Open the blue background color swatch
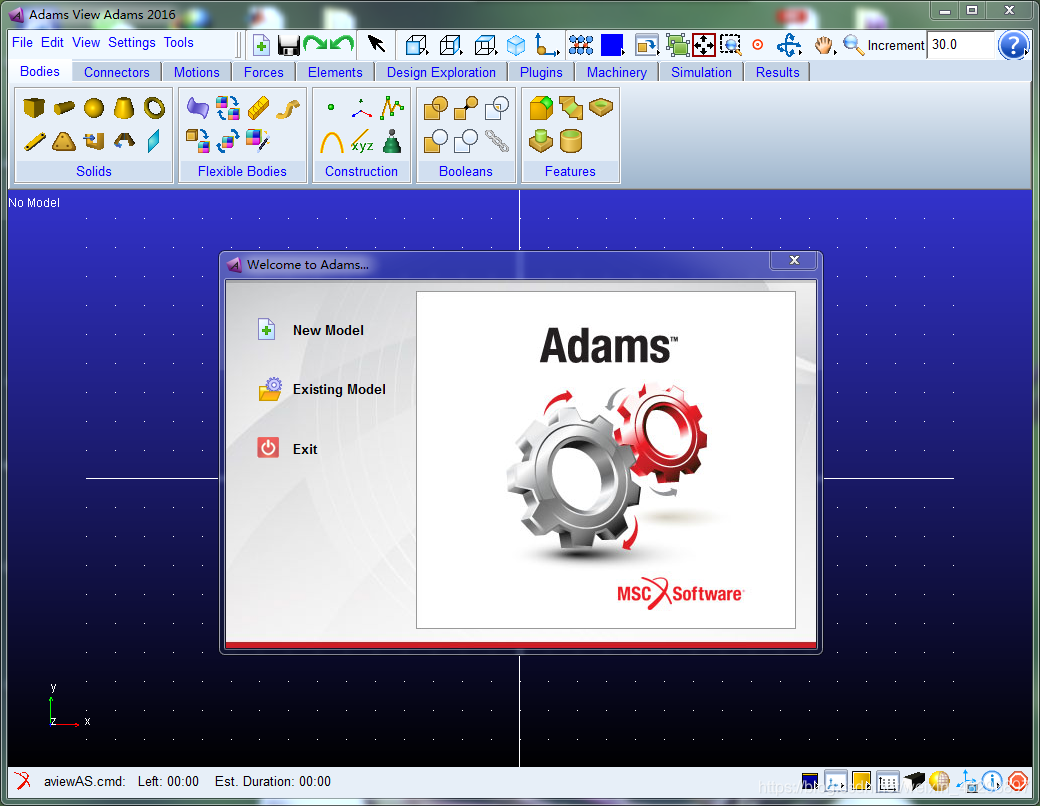The height and width of the screenshot is (806, 1040). coord(612,45)
